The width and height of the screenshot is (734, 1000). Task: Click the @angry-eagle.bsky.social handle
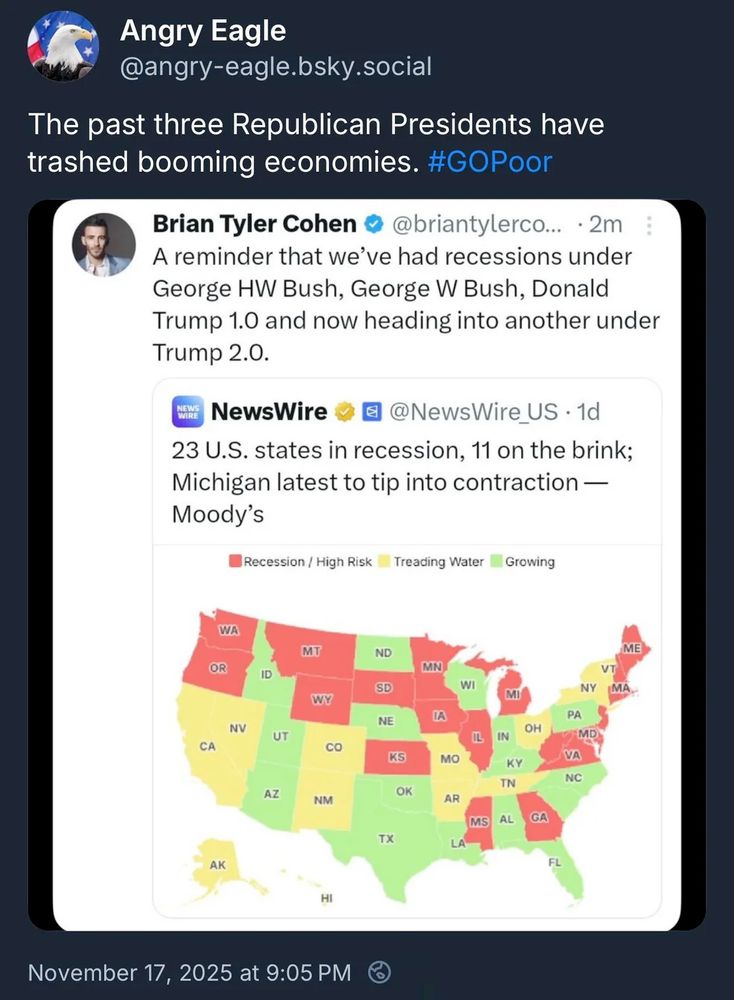click(x=275, y=67)
